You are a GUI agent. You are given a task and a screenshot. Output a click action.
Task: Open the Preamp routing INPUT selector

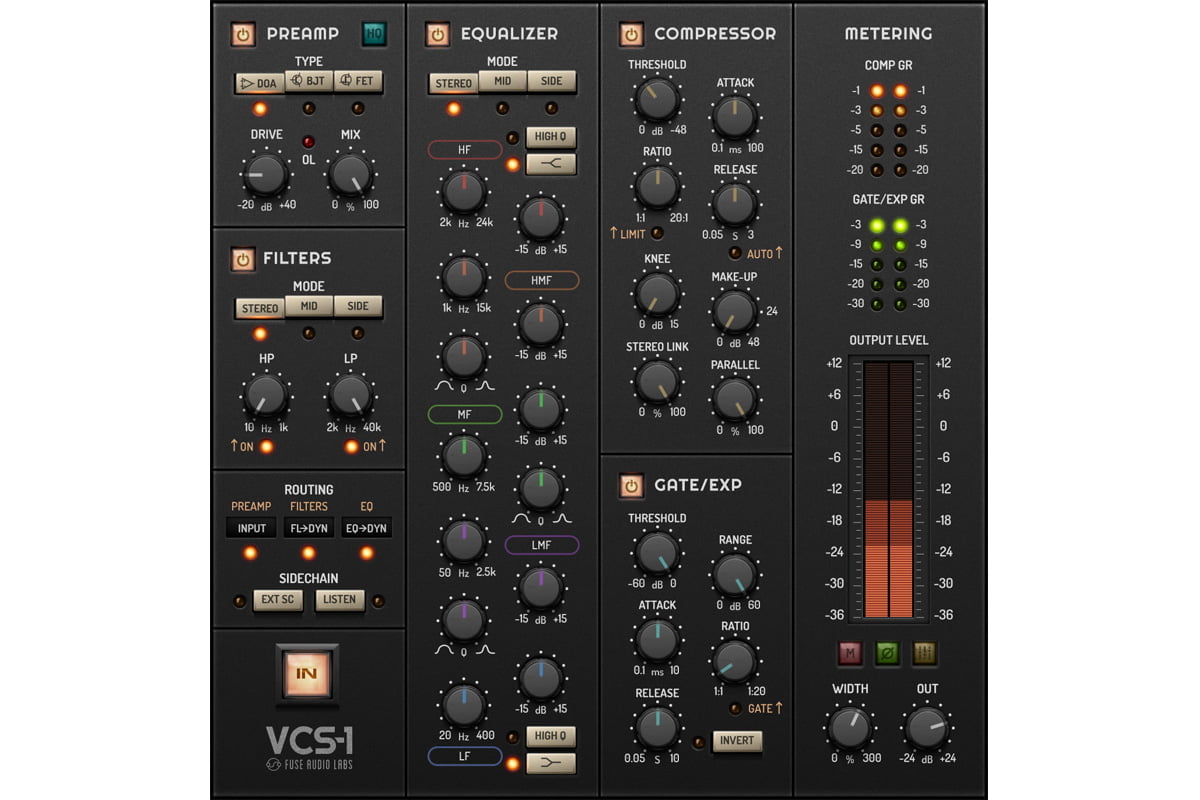[x=251, y=528]
